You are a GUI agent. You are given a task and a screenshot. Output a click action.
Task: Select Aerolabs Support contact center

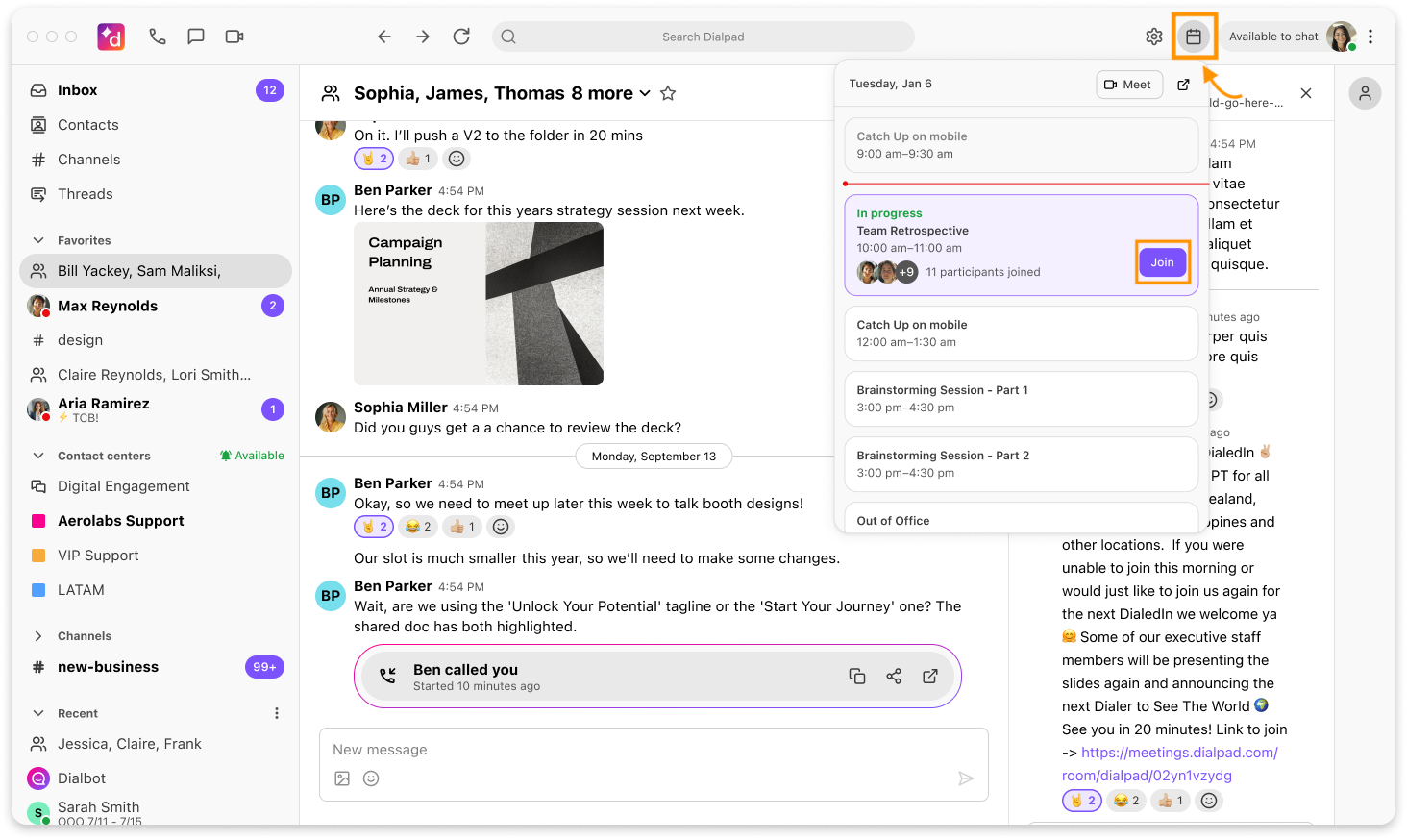[x=156, y=521]
